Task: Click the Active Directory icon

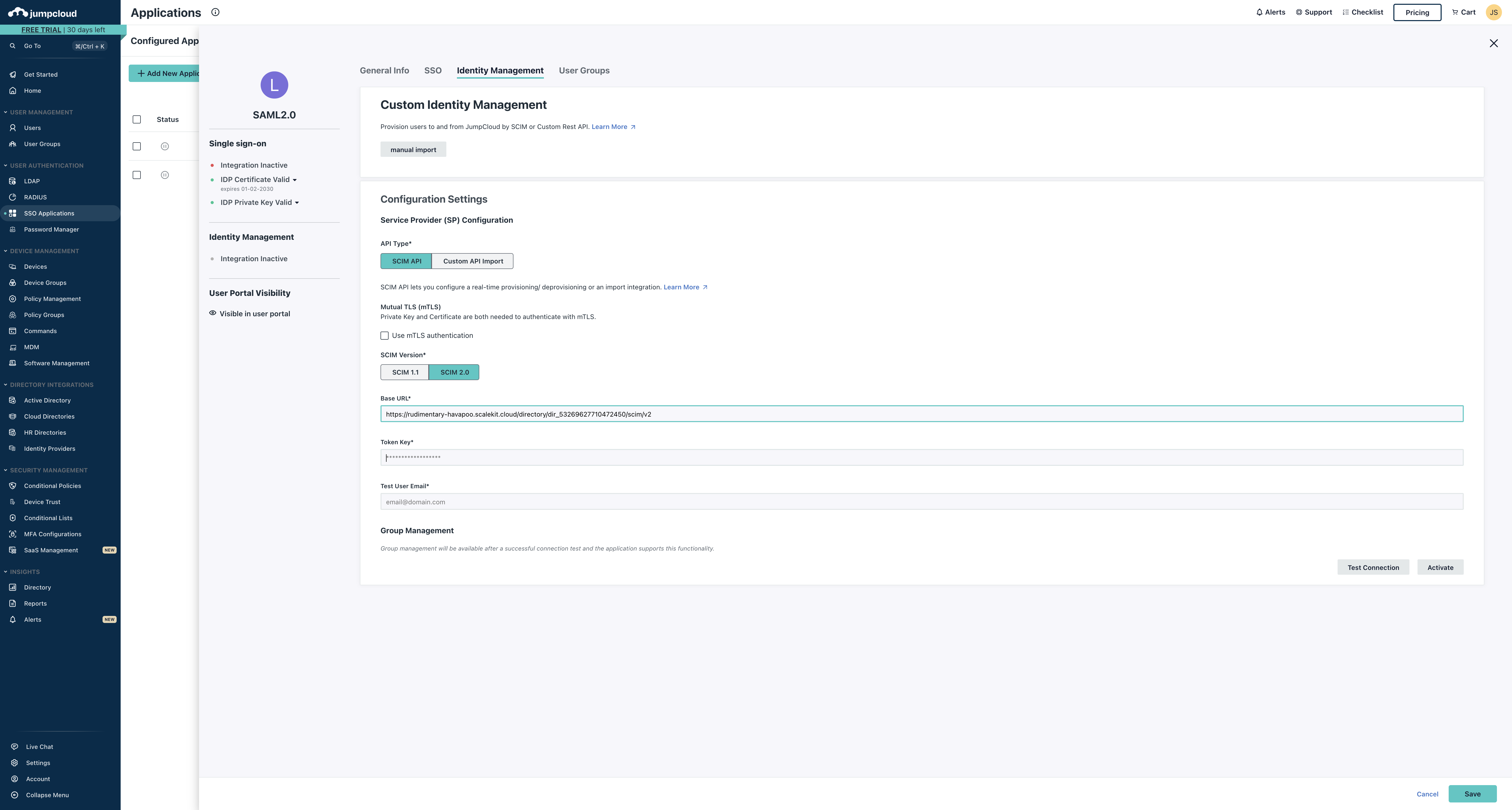Action: pos(12,400)
